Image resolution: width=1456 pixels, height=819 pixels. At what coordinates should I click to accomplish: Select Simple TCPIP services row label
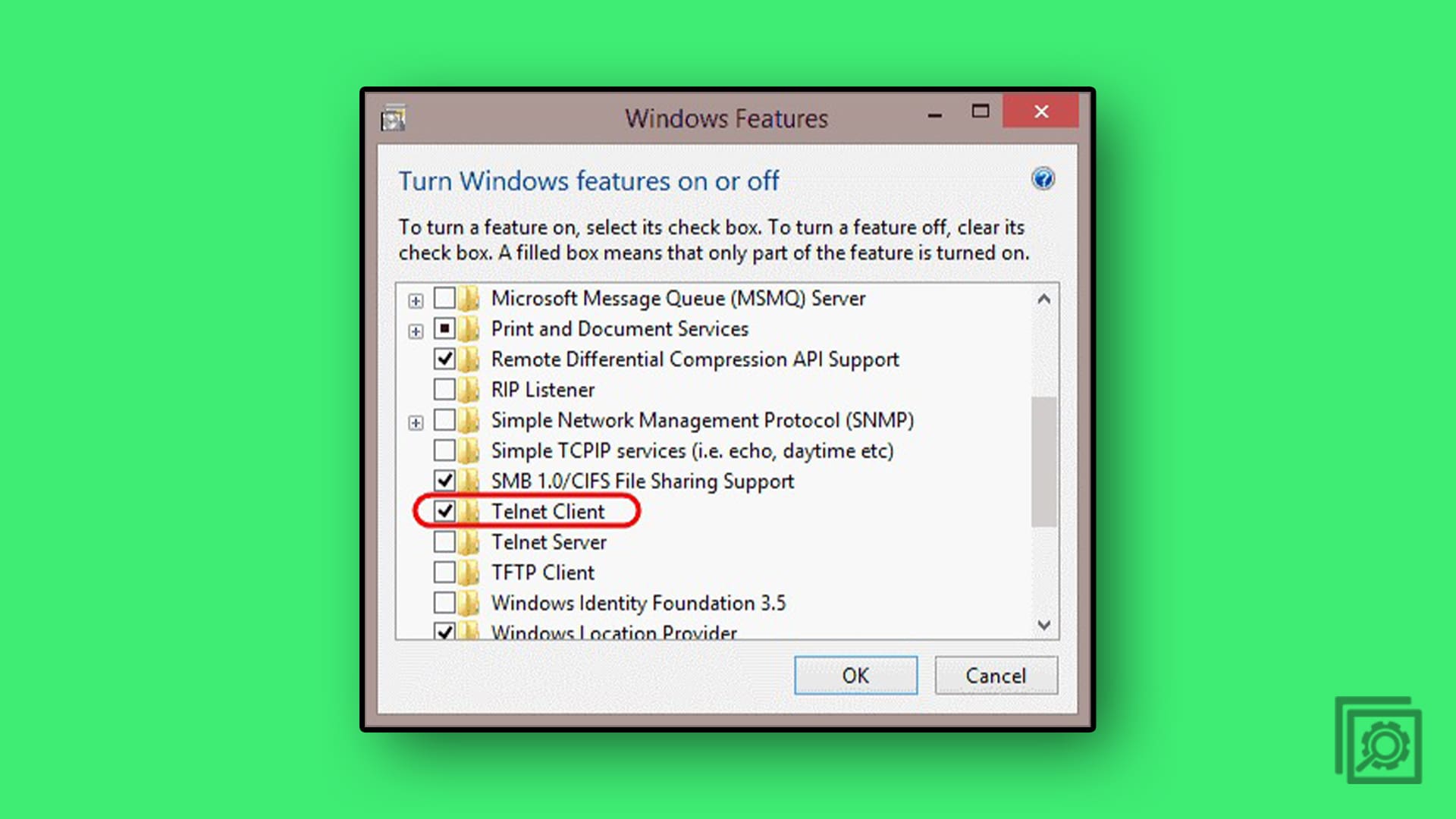click(692, 451)
